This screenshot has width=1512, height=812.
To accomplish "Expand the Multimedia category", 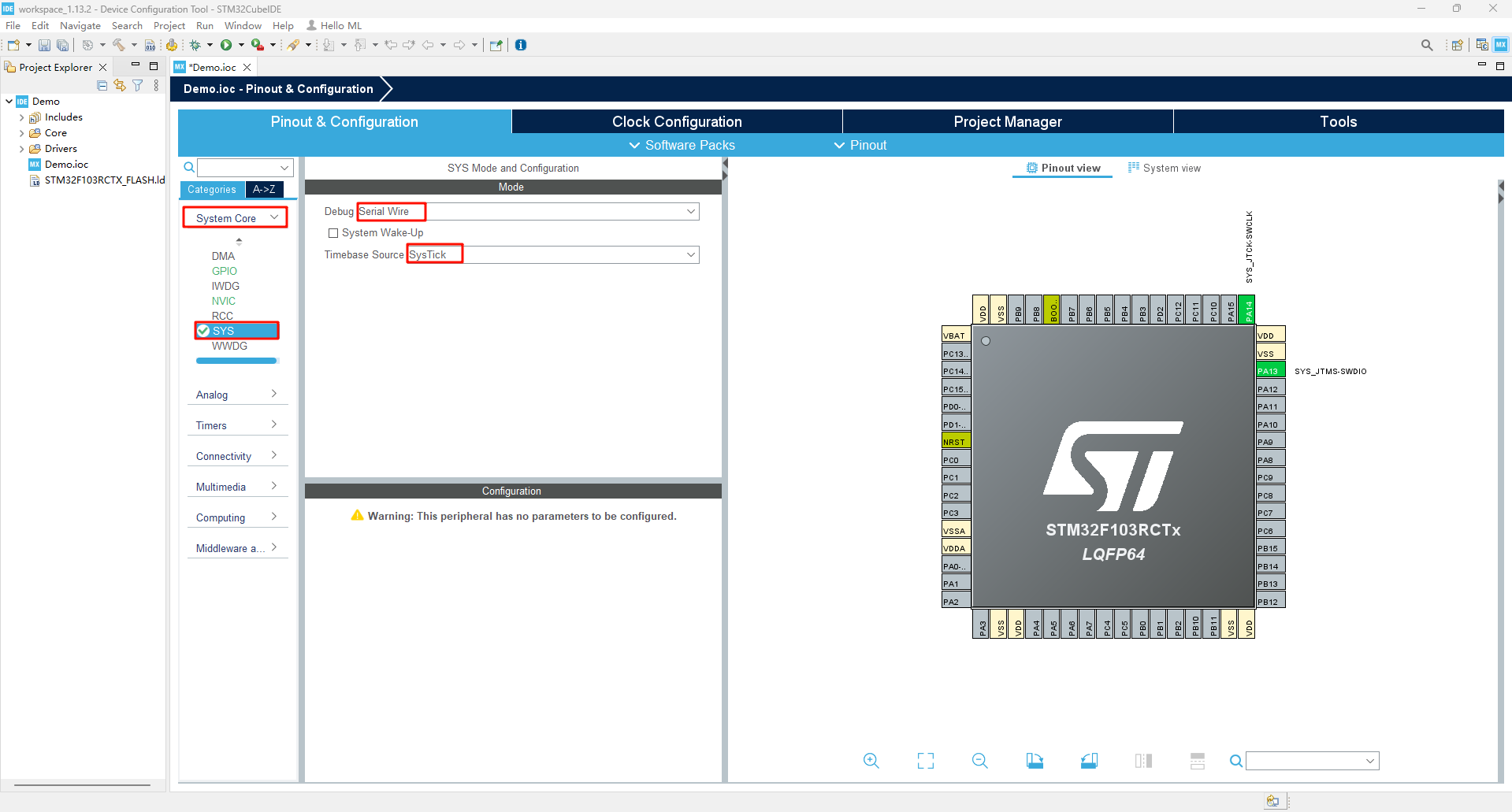I will click(237, 487).
